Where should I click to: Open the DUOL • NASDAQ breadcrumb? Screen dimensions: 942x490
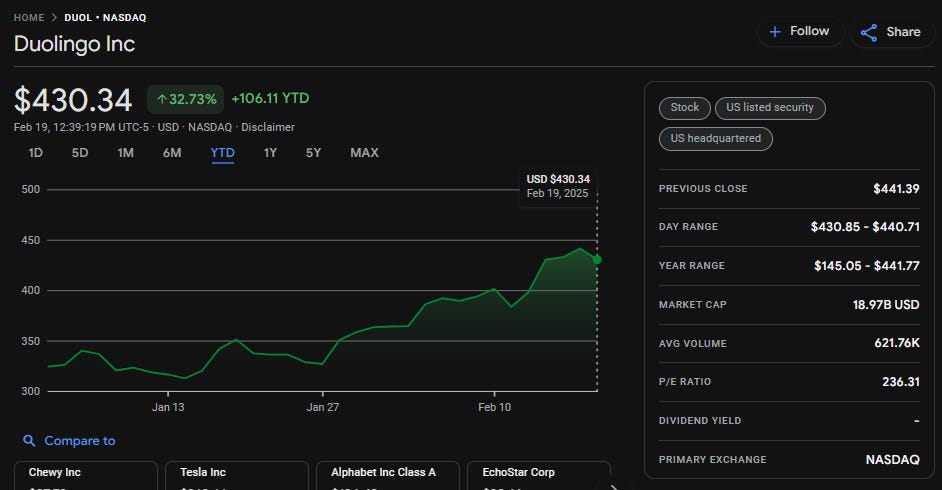(105, 17)
